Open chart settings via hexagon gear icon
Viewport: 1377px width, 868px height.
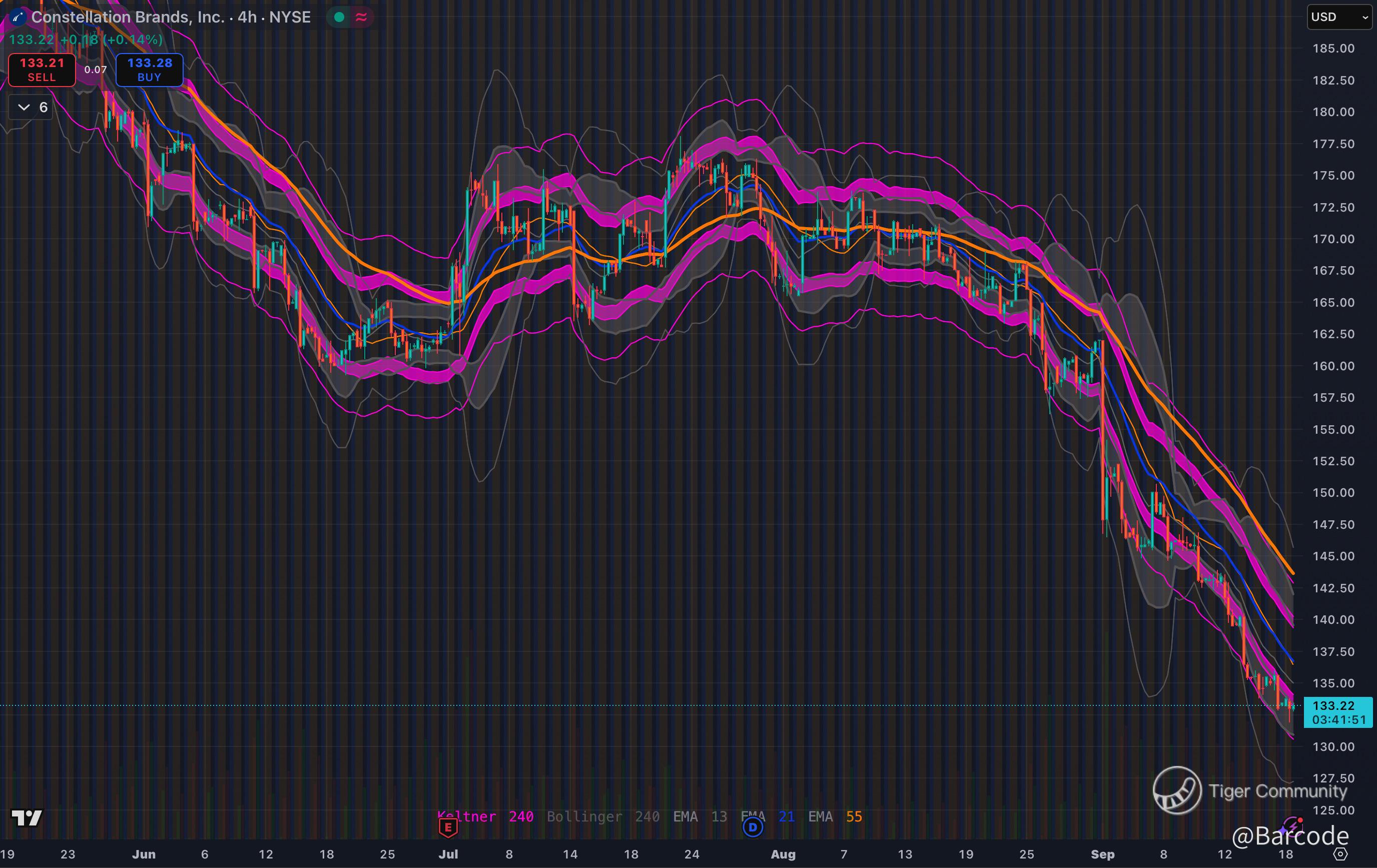click(x=1340, y=854)
